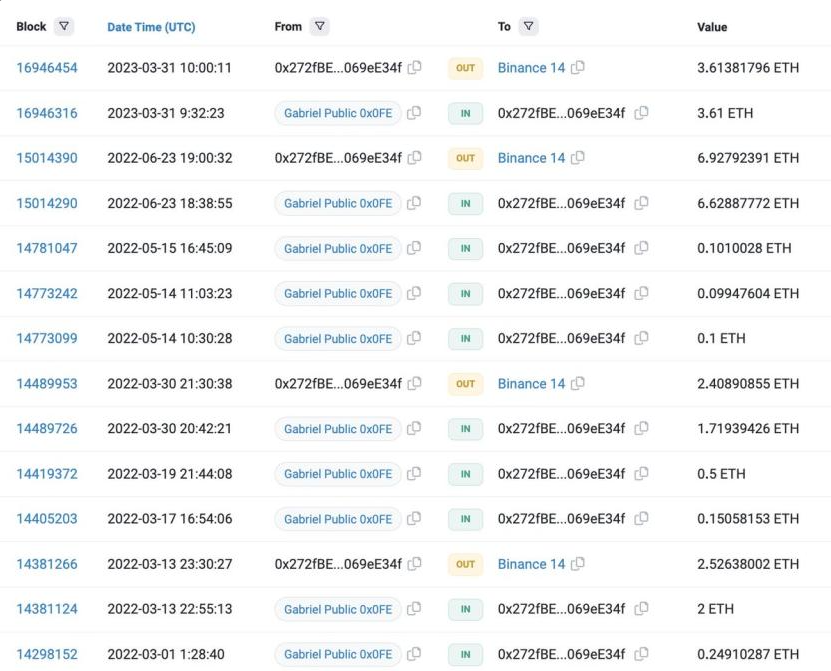Screen dimensions: 831x671
Task: Open block 14381124
Action: (x=47, y=609)
